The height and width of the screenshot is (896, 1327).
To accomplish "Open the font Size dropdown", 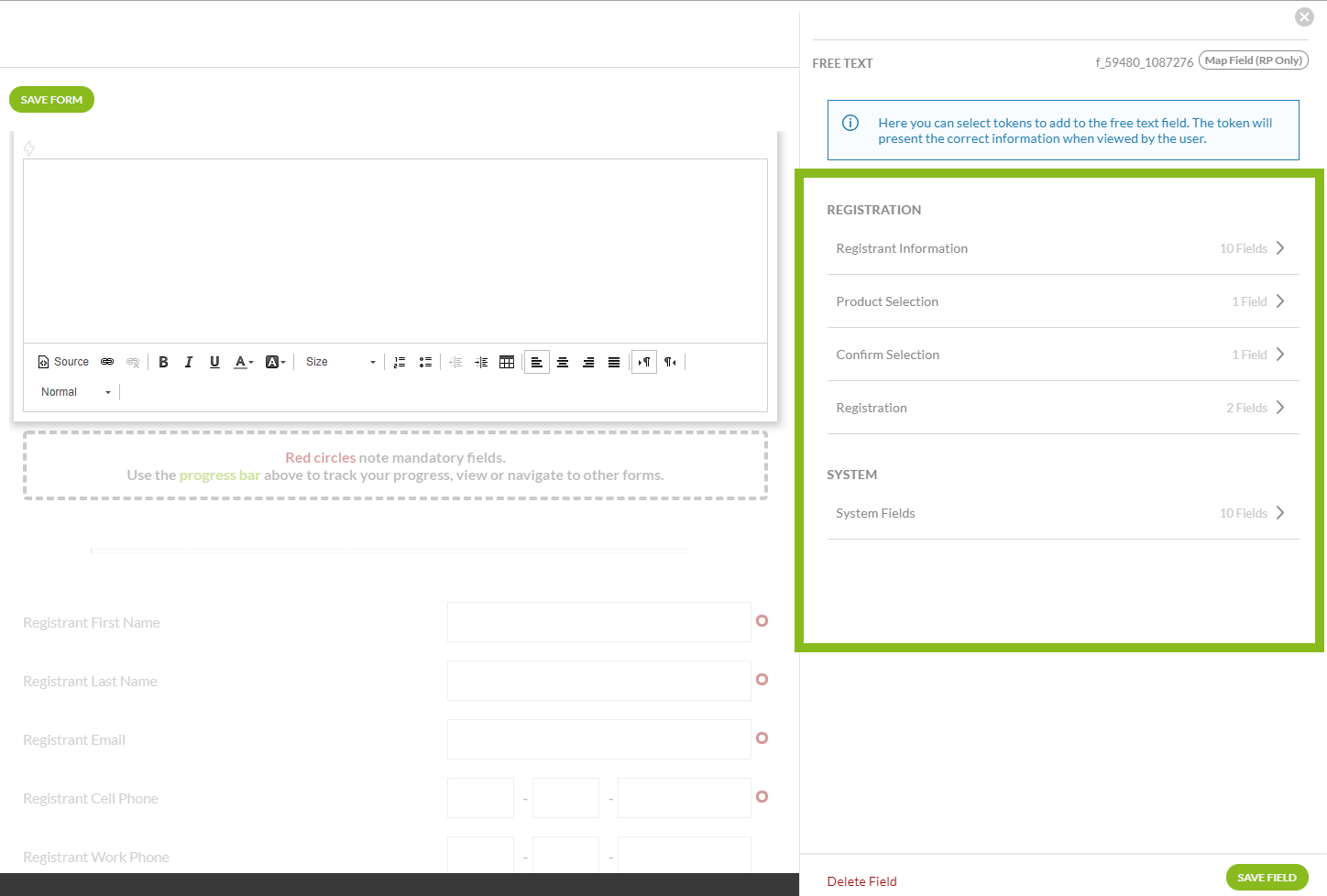I will [341, 362].
